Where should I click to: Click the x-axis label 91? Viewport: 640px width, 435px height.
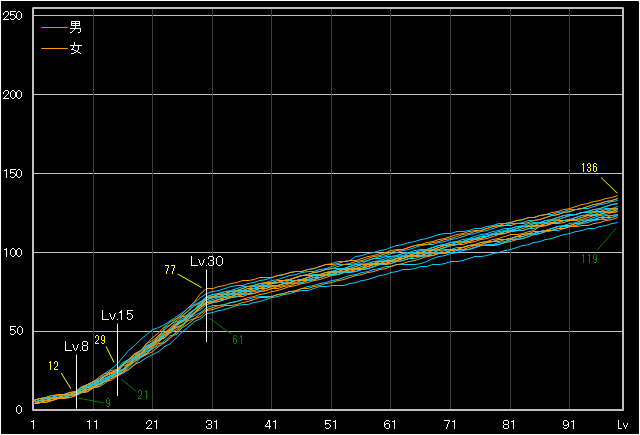coord(569,425)
